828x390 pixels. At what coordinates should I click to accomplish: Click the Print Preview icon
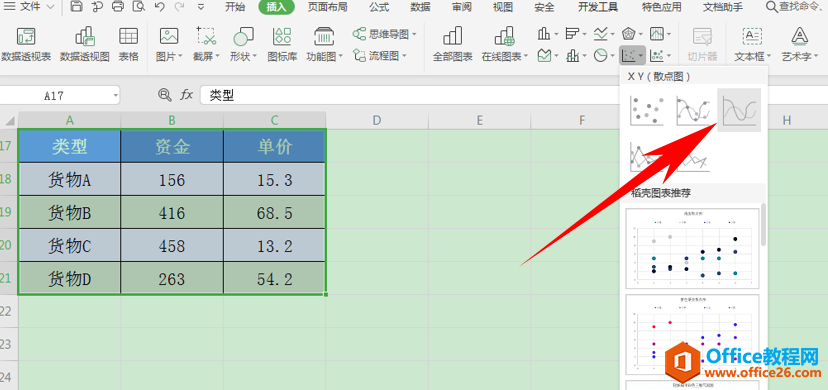[x=138, y=7]
